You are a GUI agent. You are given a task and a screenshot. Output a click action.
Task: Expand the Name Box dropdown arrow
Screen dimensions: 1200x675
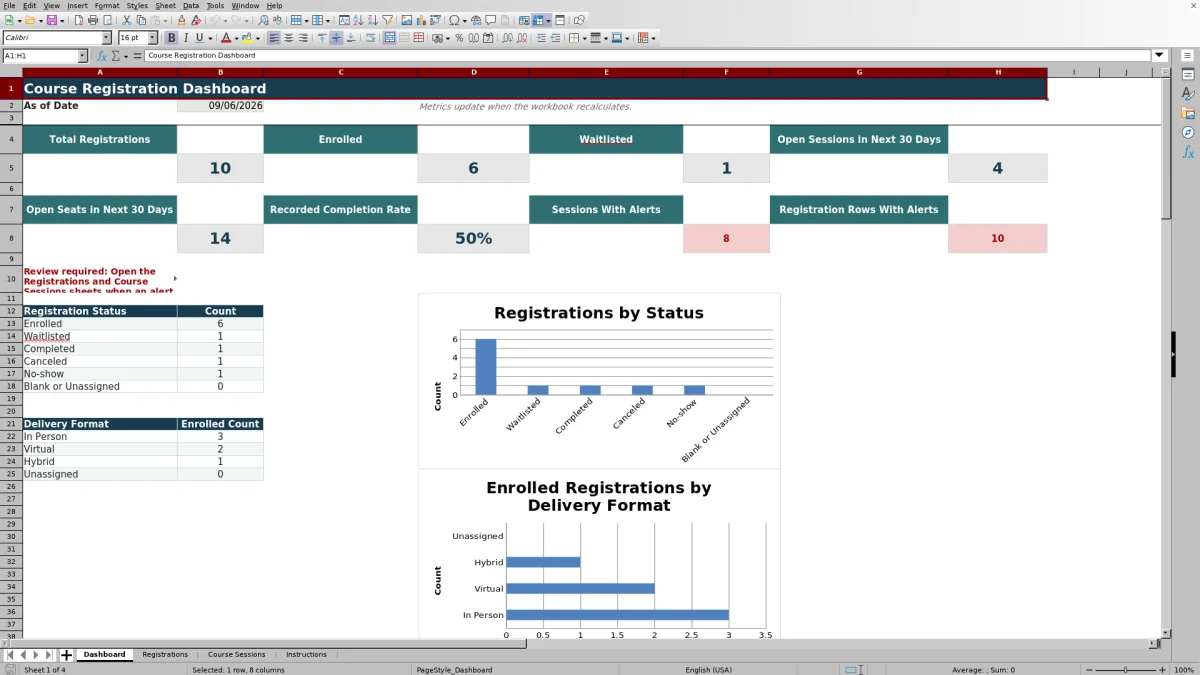coord(82,56)
